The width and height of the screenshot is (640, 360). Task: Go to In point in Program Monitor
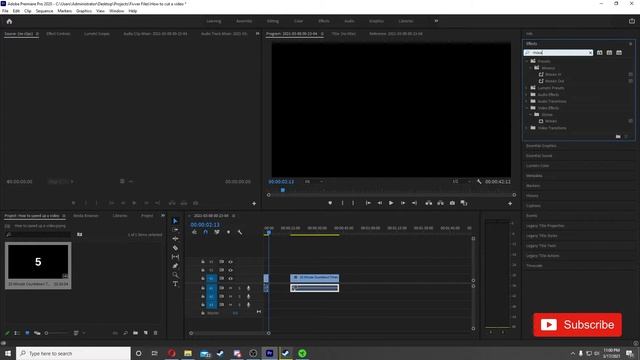click(x=368, y=203)
